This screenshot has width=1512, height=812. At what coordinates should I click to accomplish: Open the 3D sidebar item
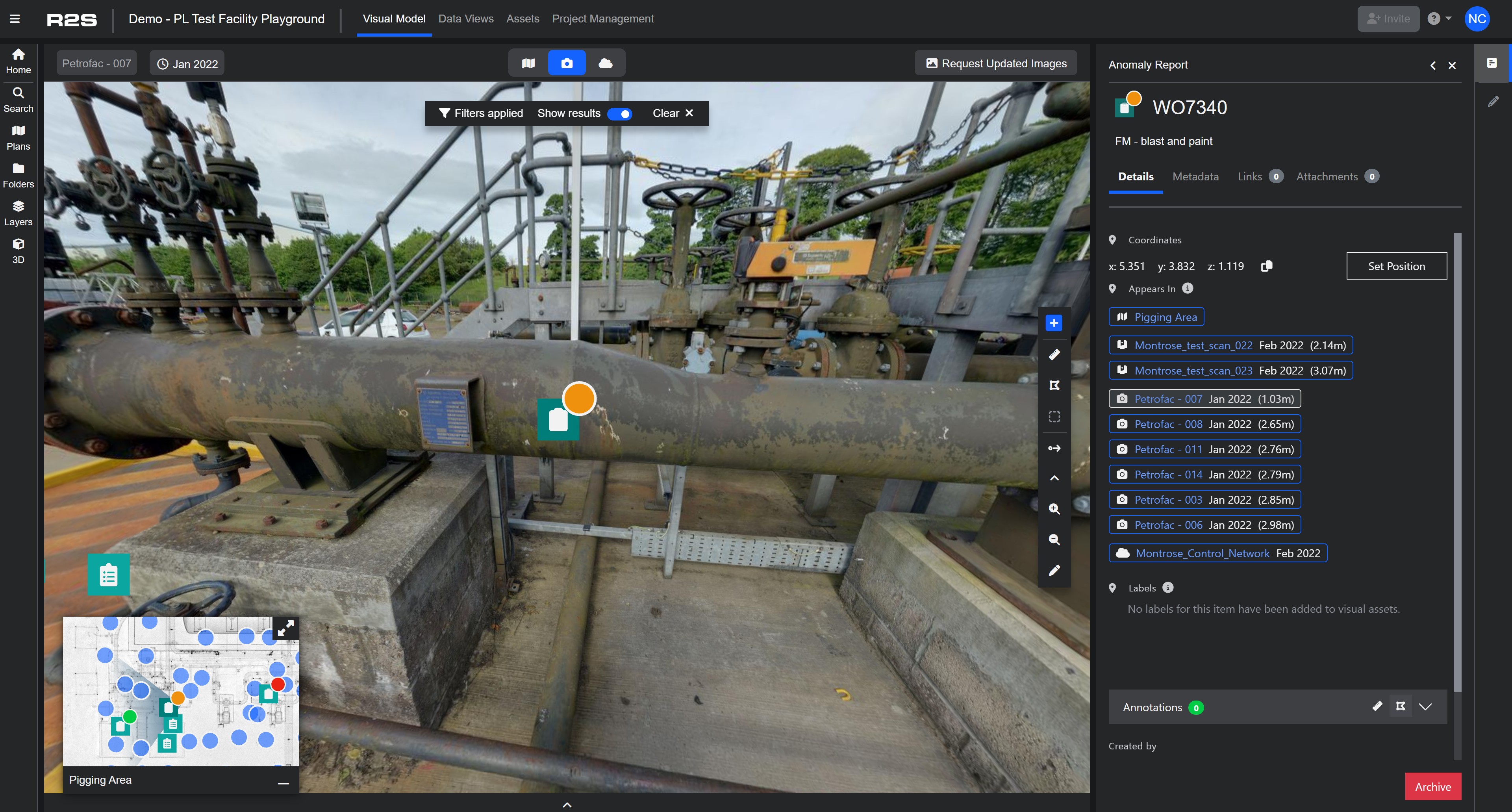(18, 251)
